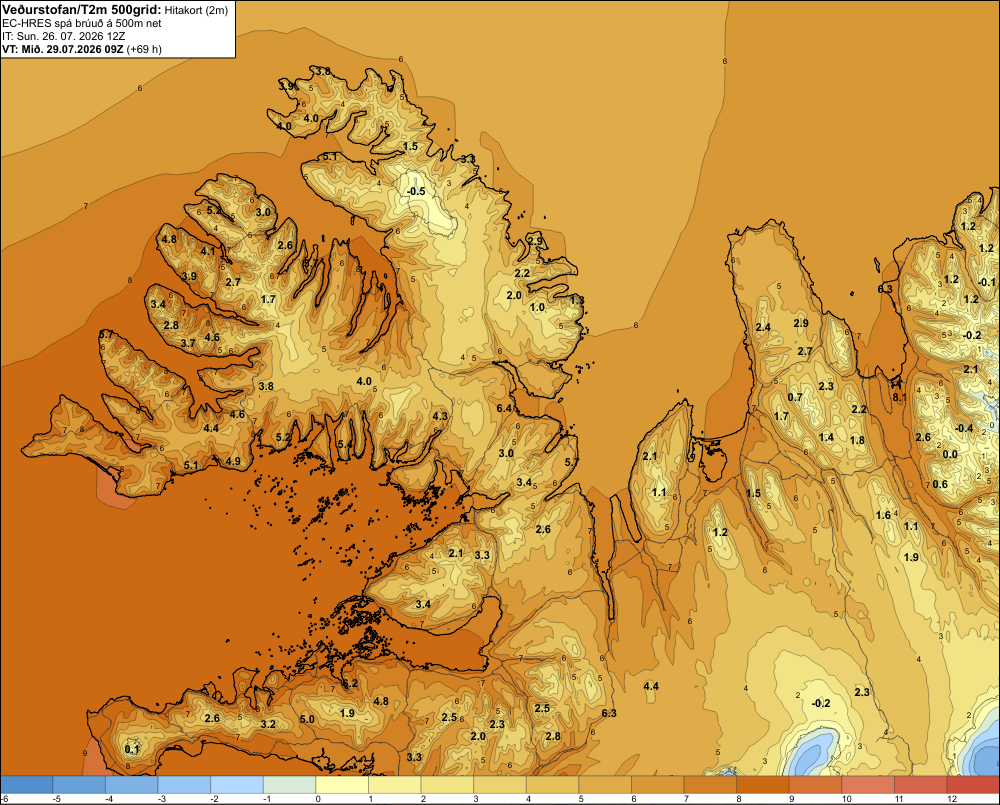Click the "-0.1" temperature value on the map

tap(986, 282)
